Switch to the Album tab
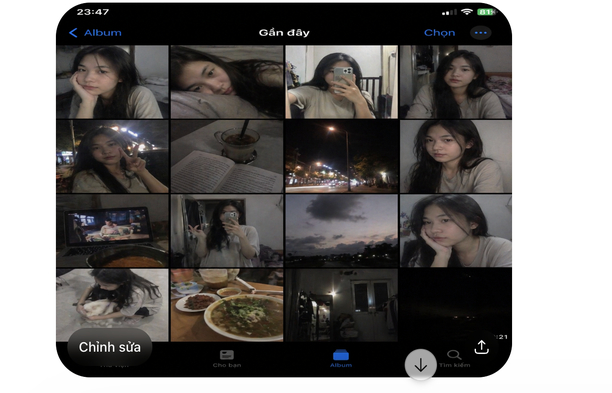 click(341, 359)
